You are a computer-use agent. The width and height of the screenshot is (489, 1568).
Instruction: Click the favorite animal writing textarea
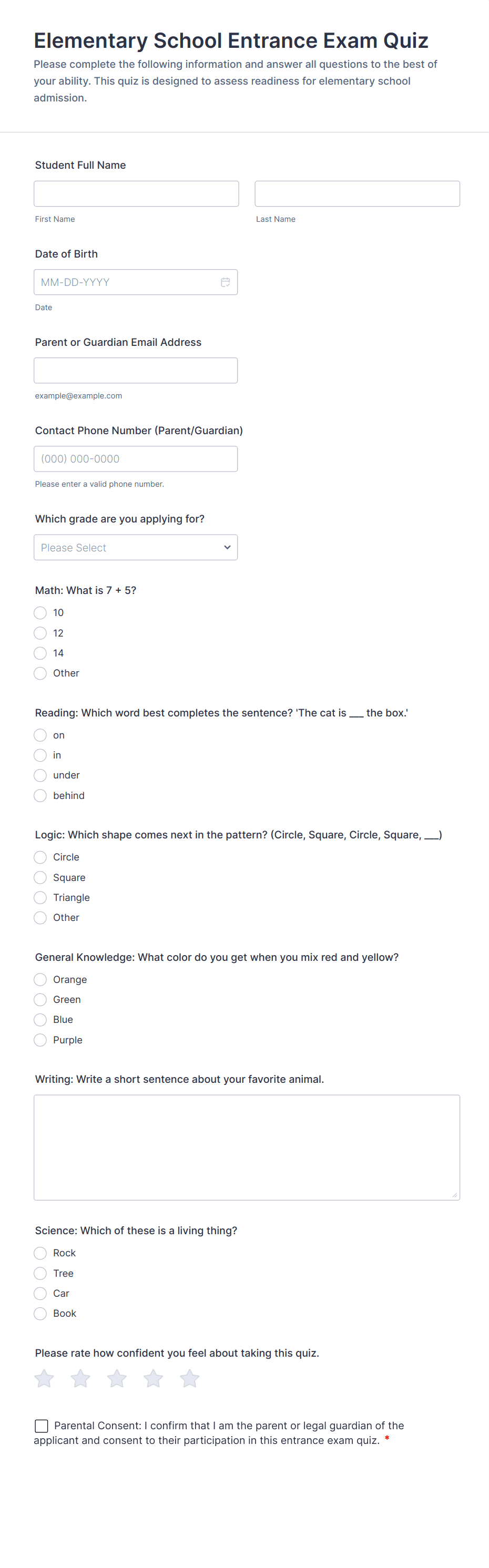[x=247, y=1147]
